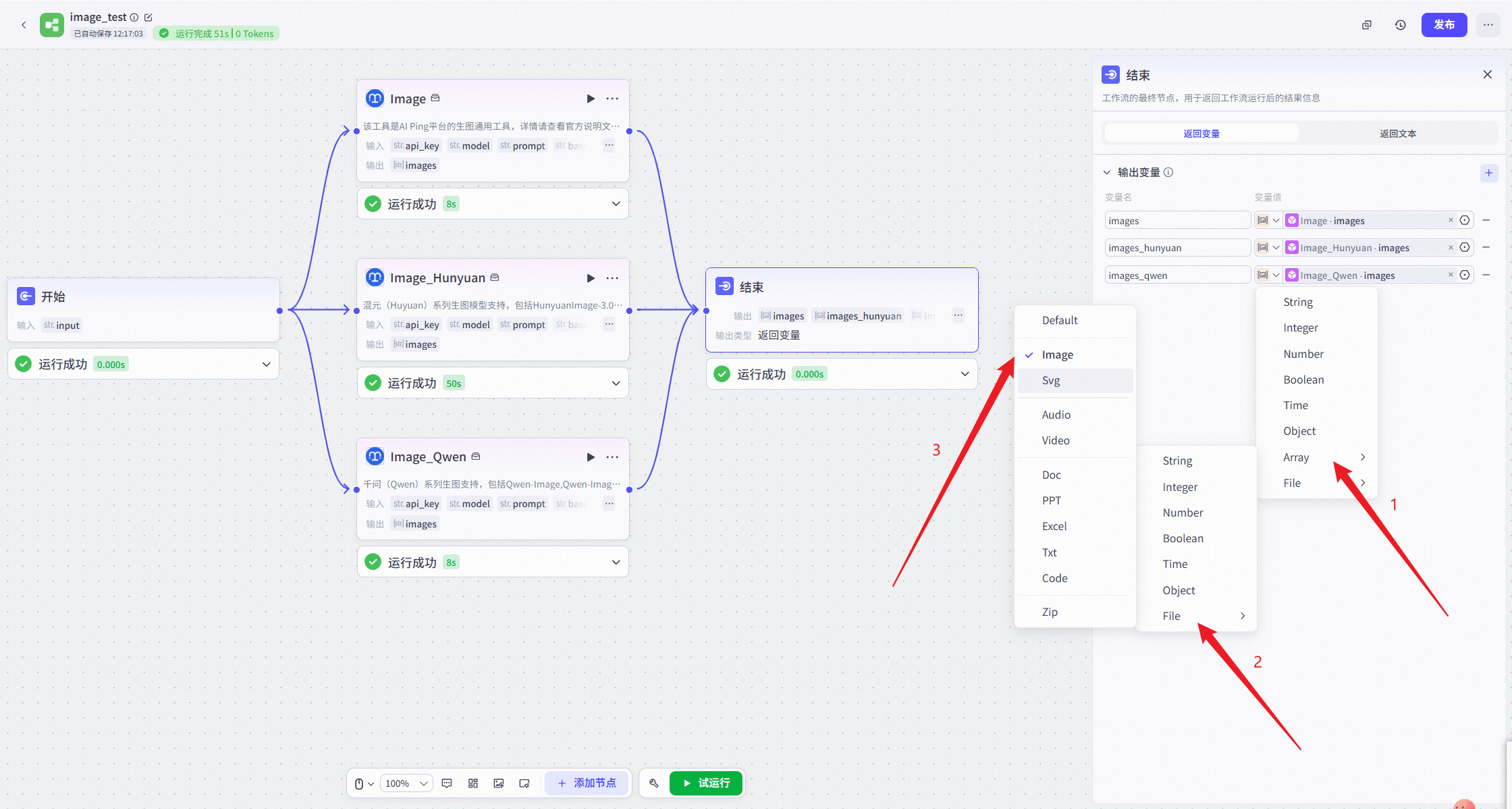Add output variable with plus icon
This screenshot has width=1512, height=809.
[x=1488, y=173]
